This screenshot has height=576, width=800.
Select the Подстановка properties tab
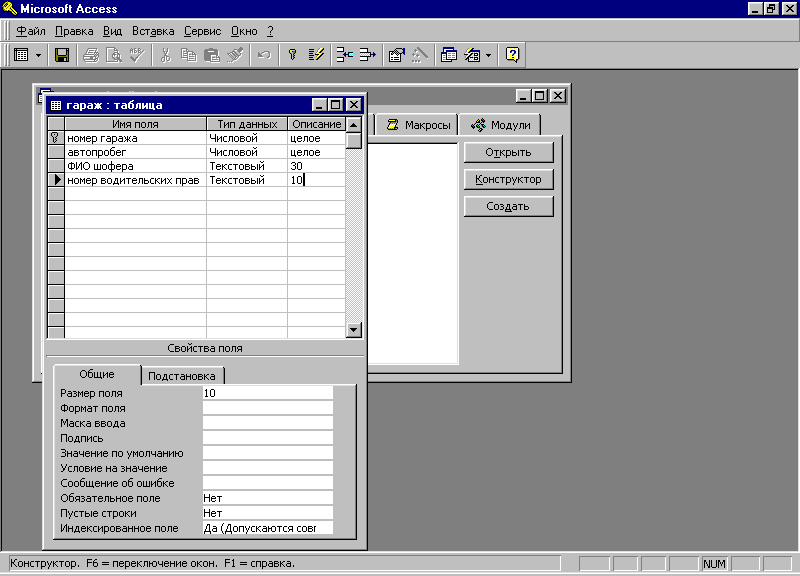pyautogui.click(x=182, y=376)
